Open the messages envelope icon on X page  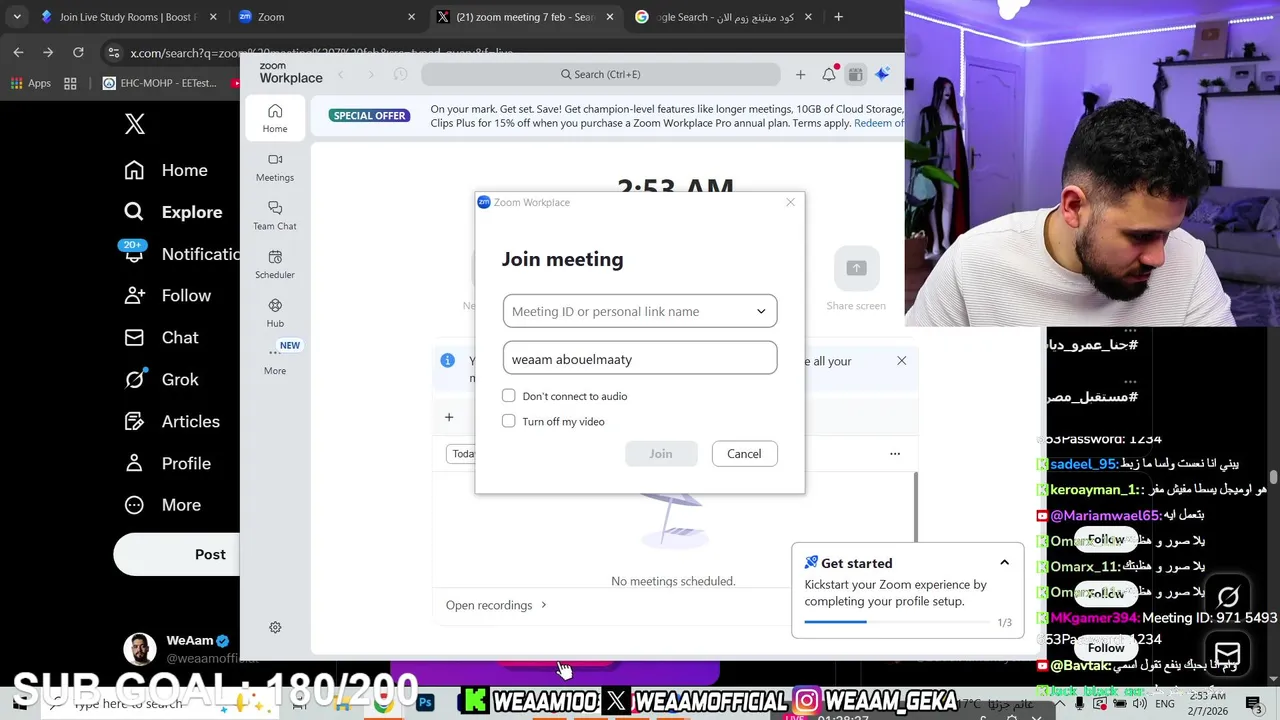pyautogui.click(x=1228, y=655)
